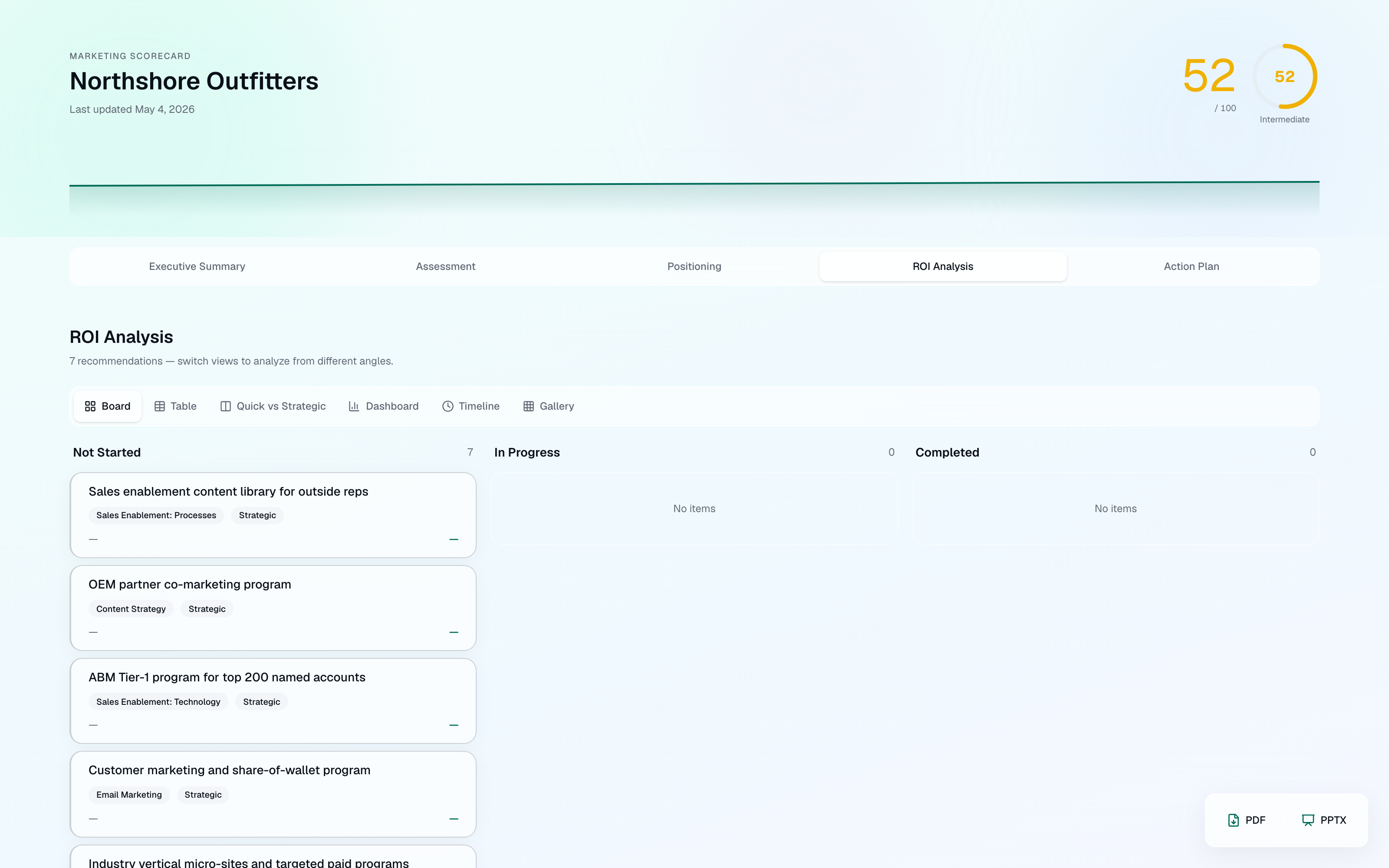Click the Intermediate level label
This screenshot has height=868, width=1389.
click(1284, 119)
